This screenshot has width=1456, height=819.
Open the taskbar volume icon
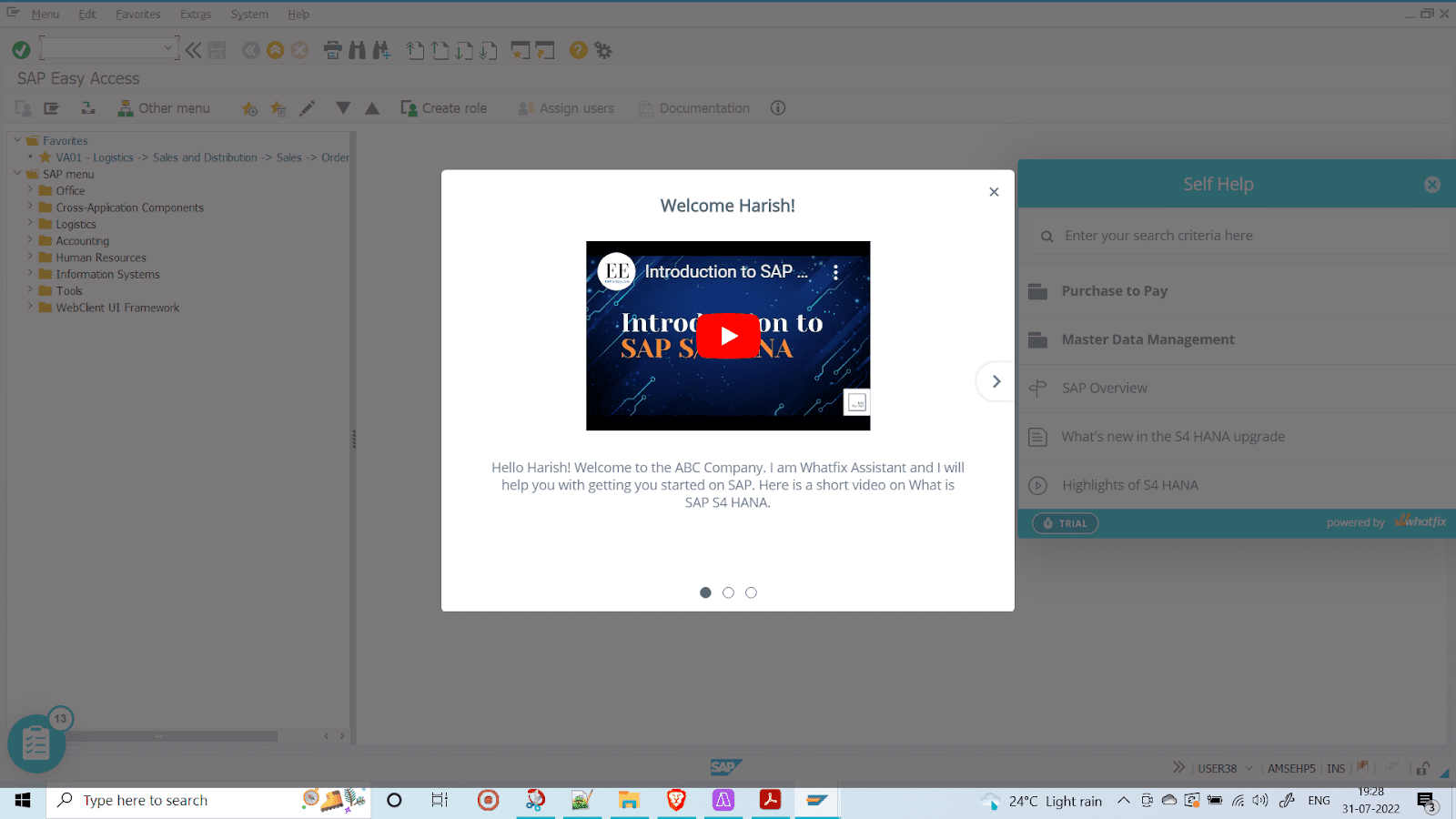1260,801
